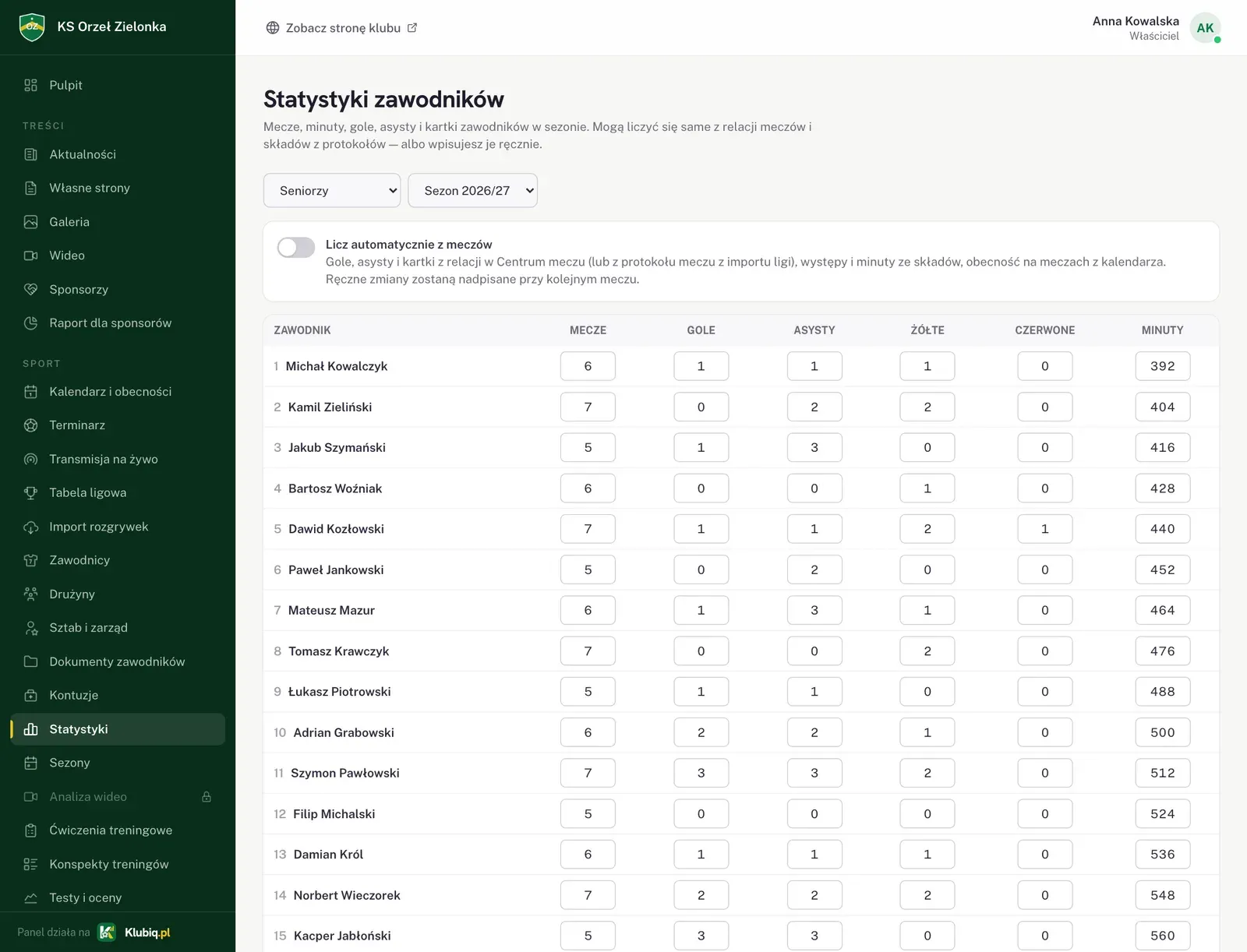Click the Transmisja na żywo broadcast icon
The height and width of the screenshot is (952, 1247).
click(x=30, y=459)
